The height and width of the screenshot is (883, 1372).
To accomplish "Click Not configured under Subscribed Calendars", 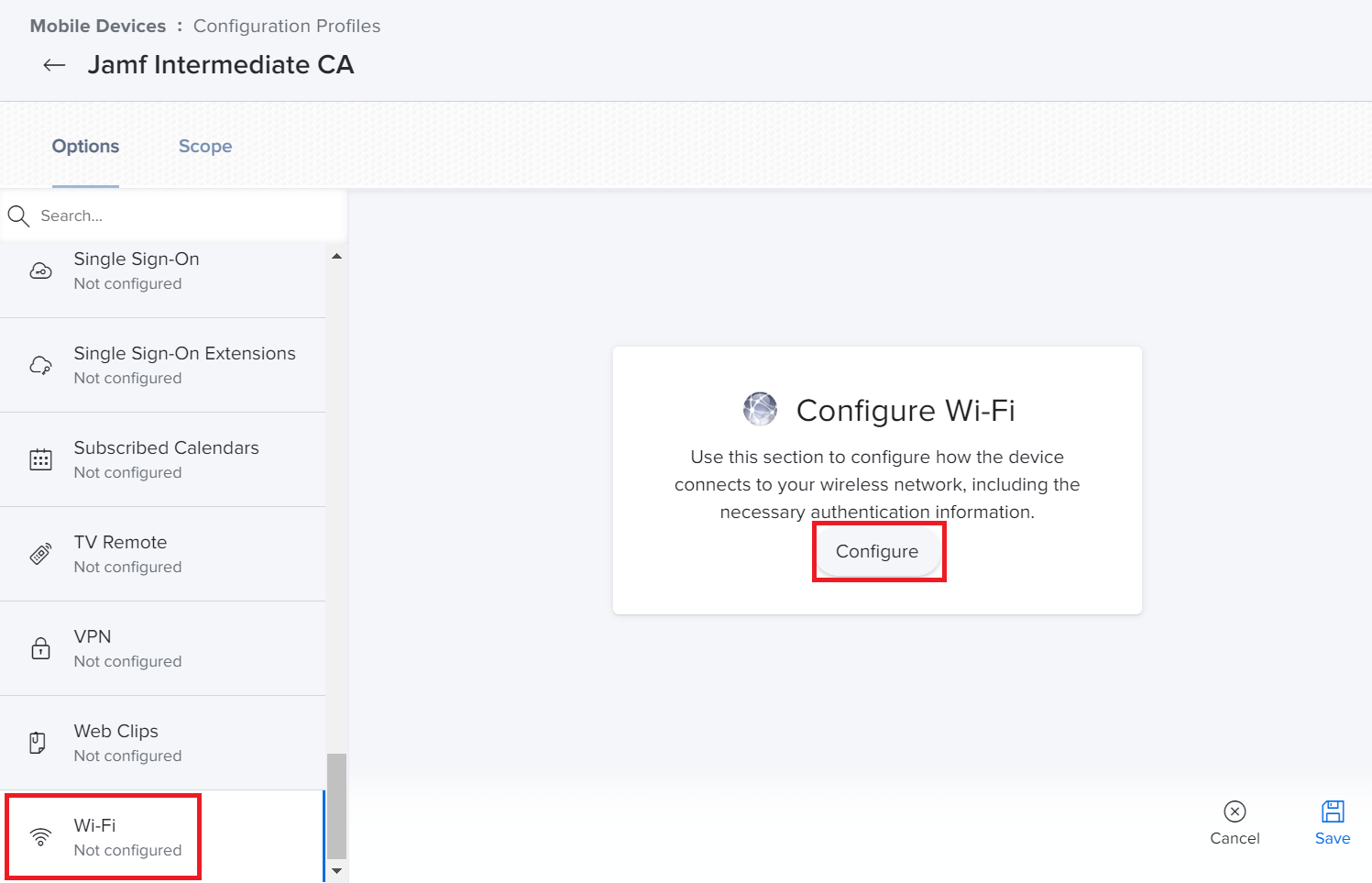I will click(127, 472).
